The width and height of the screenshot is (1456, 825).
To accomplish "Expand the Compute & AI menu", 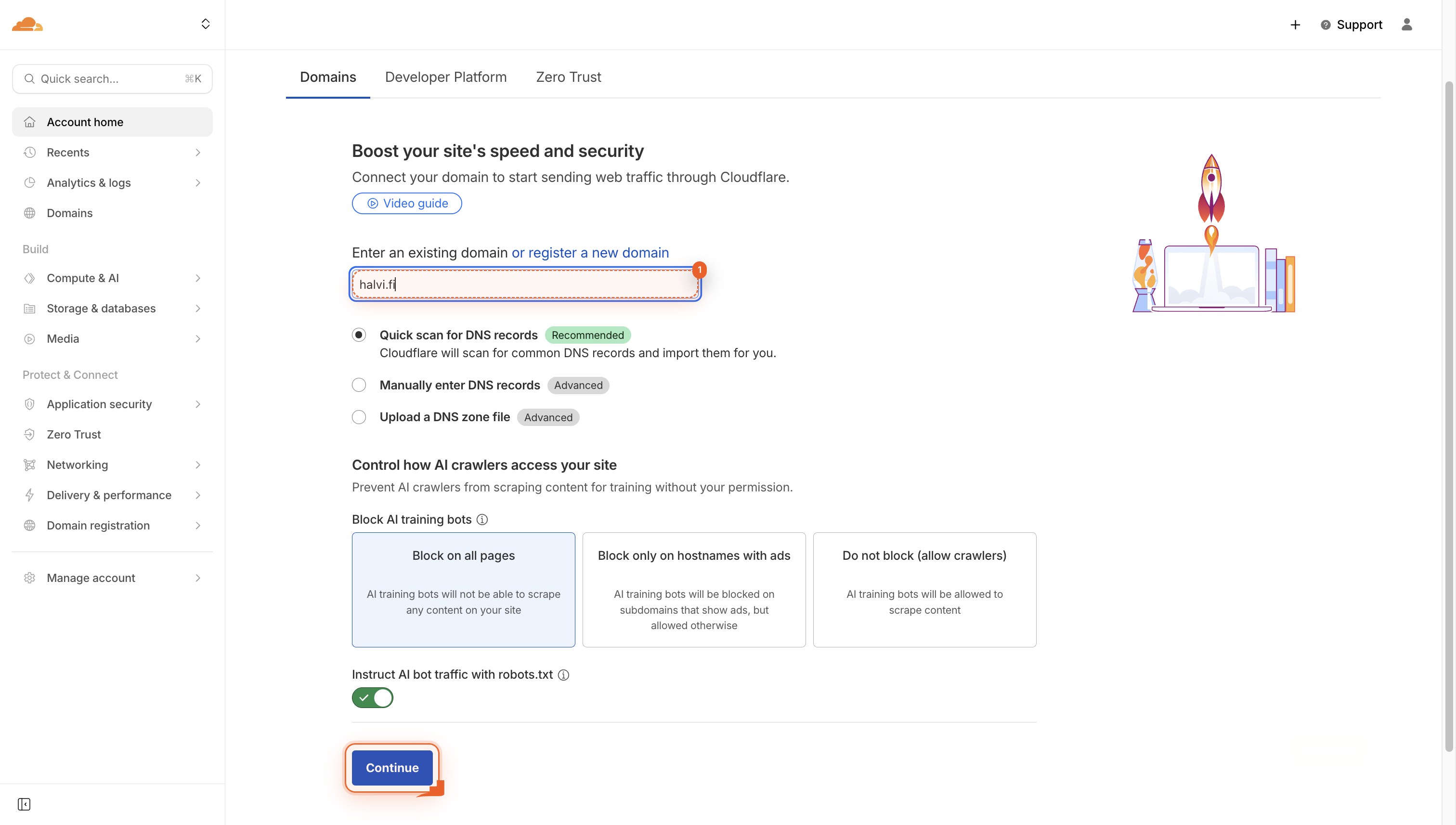I will pyautogui.click(x=197, y=278).
